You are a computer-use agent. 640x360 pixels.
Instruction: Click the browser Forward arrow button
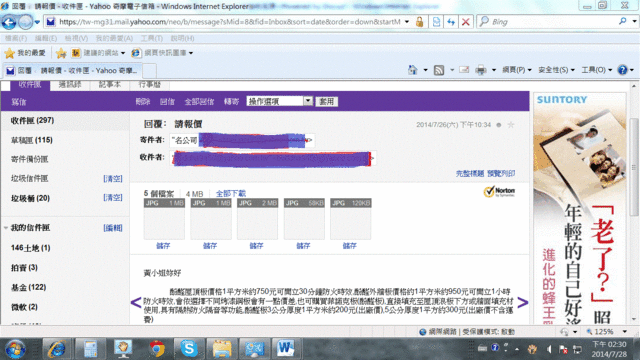coord(25,22)
